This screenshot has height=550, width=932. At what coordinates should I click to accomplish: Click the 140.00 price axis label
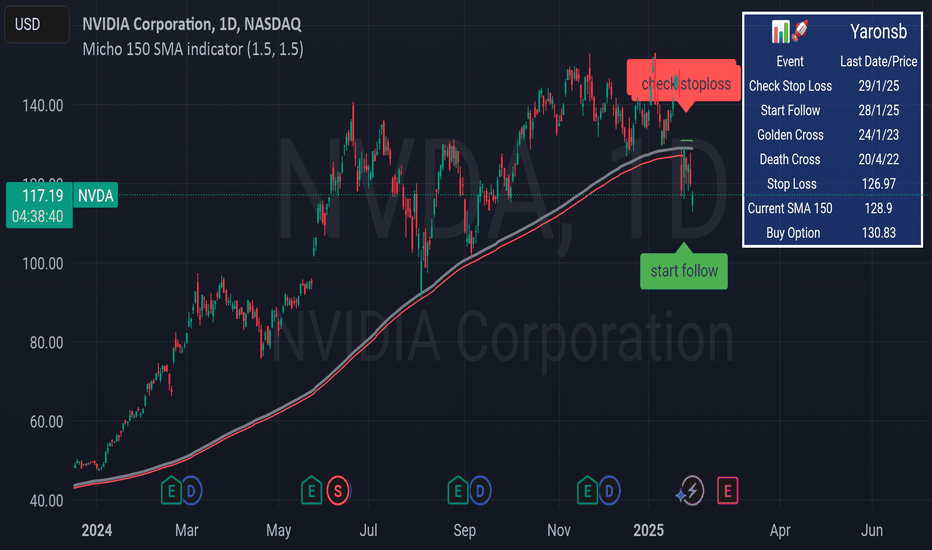[x=43, y=106]
